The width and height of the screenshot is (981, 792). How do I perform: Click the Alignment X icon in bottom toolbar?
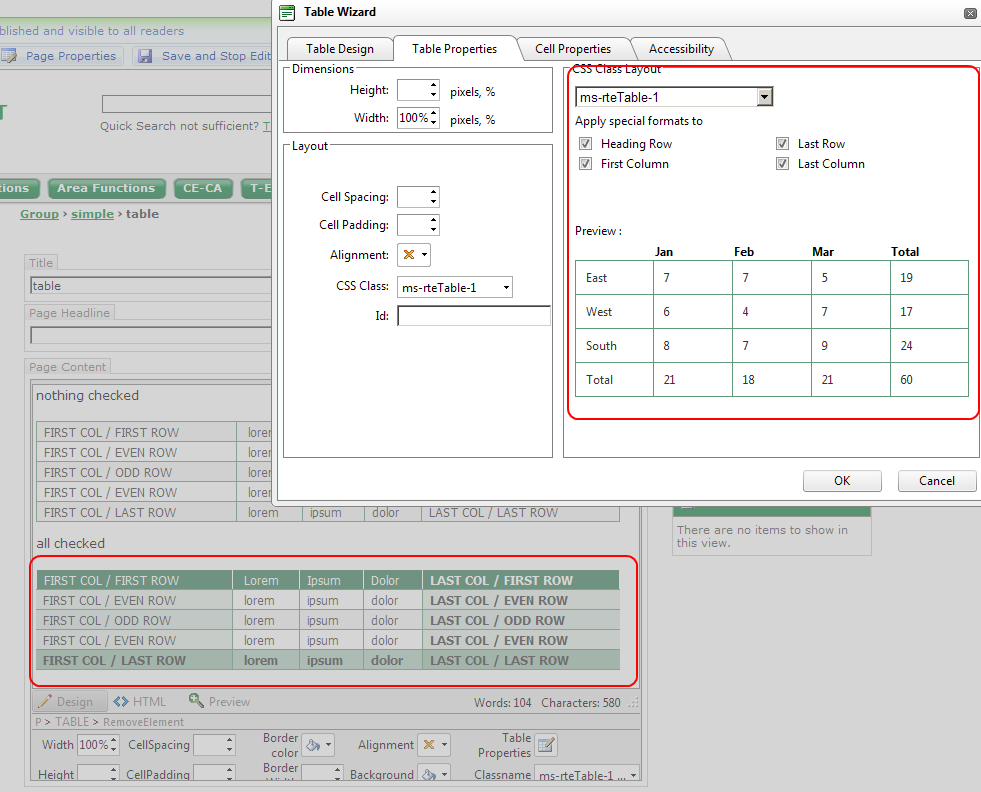pyautogui.click(x=429, y=744)
